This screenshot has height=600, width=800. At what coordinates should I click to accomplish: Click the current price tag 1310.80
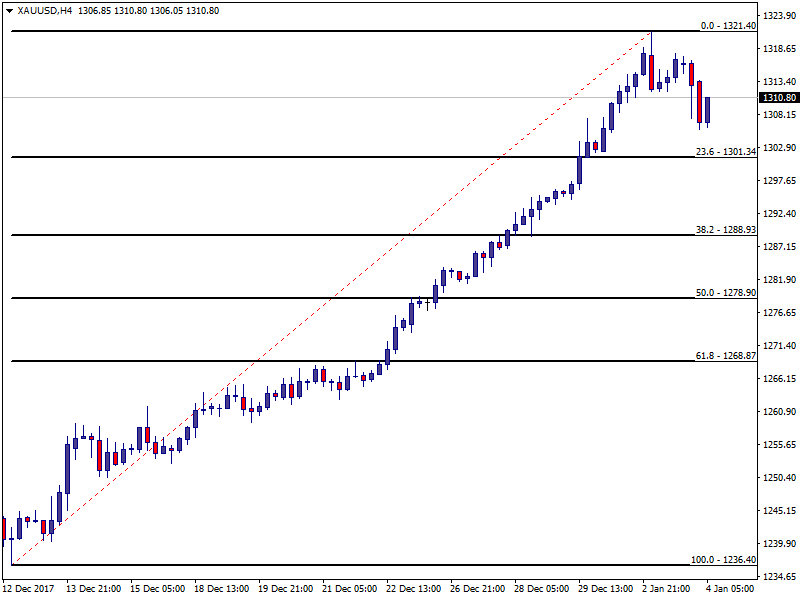779,98
